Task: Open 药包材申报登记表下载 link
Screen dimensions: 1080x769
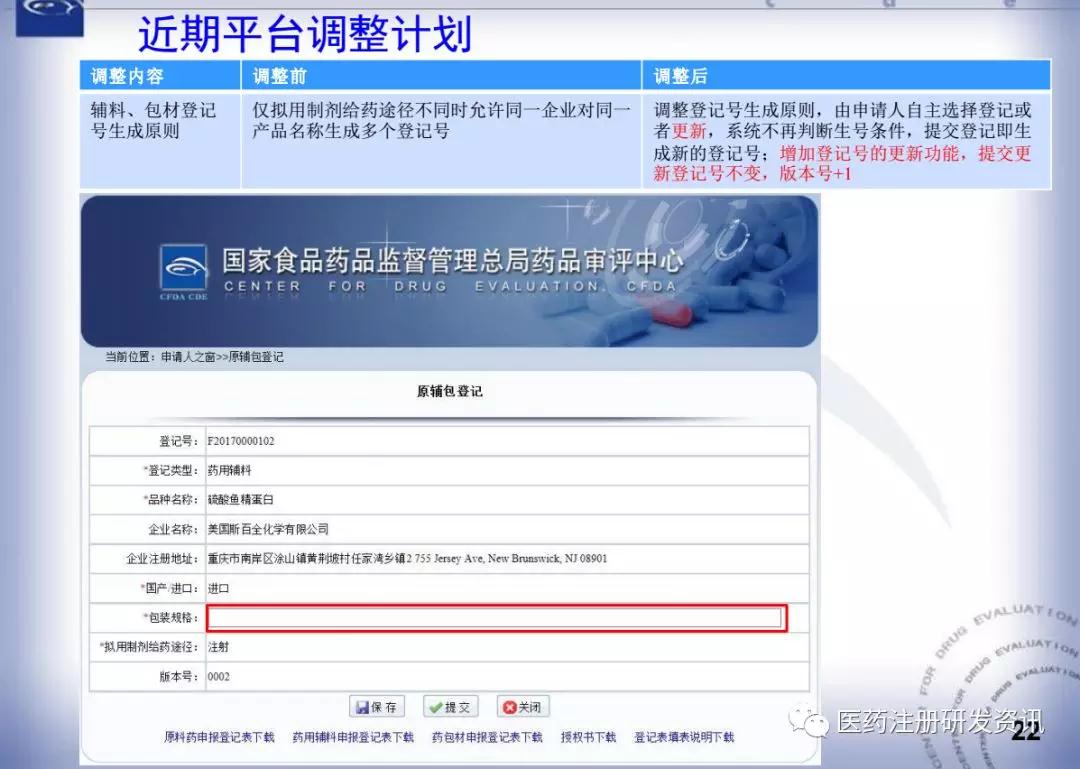Action: point(487,737)
